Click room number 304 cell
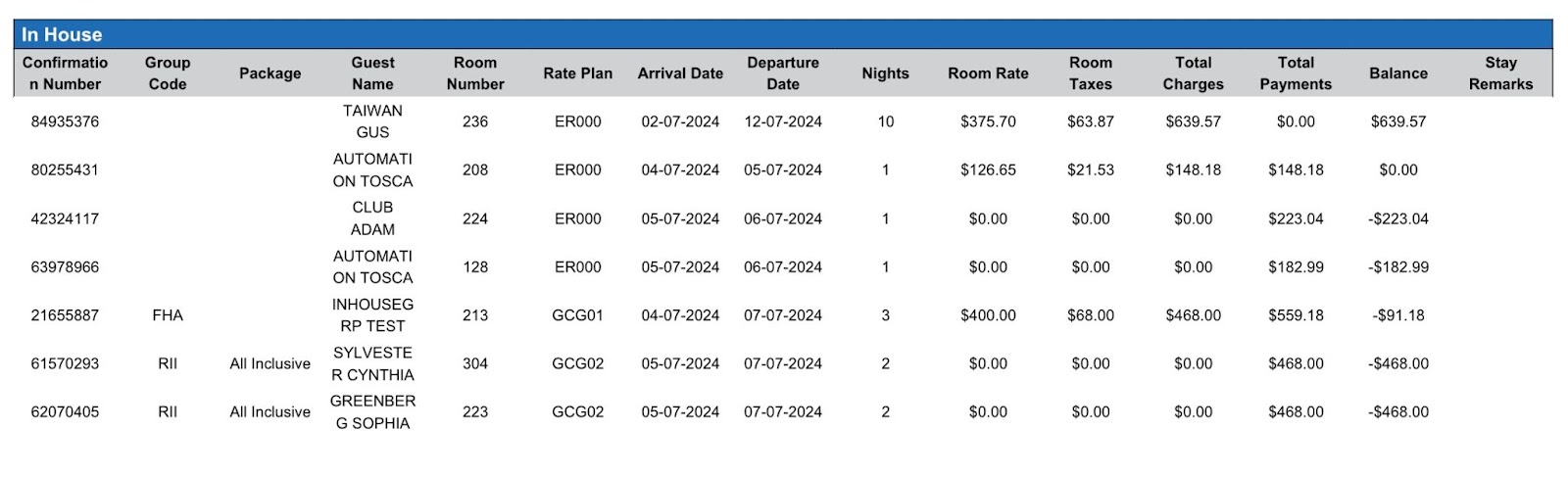 [x=475, y=363]
